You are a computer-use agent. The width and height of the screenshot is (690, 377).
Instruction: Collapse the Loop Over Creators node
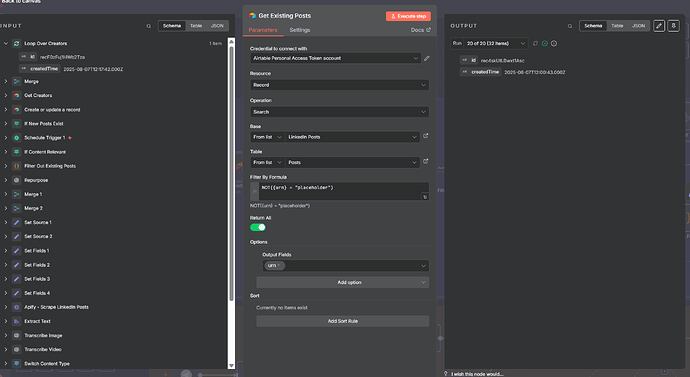pos(6,44)
